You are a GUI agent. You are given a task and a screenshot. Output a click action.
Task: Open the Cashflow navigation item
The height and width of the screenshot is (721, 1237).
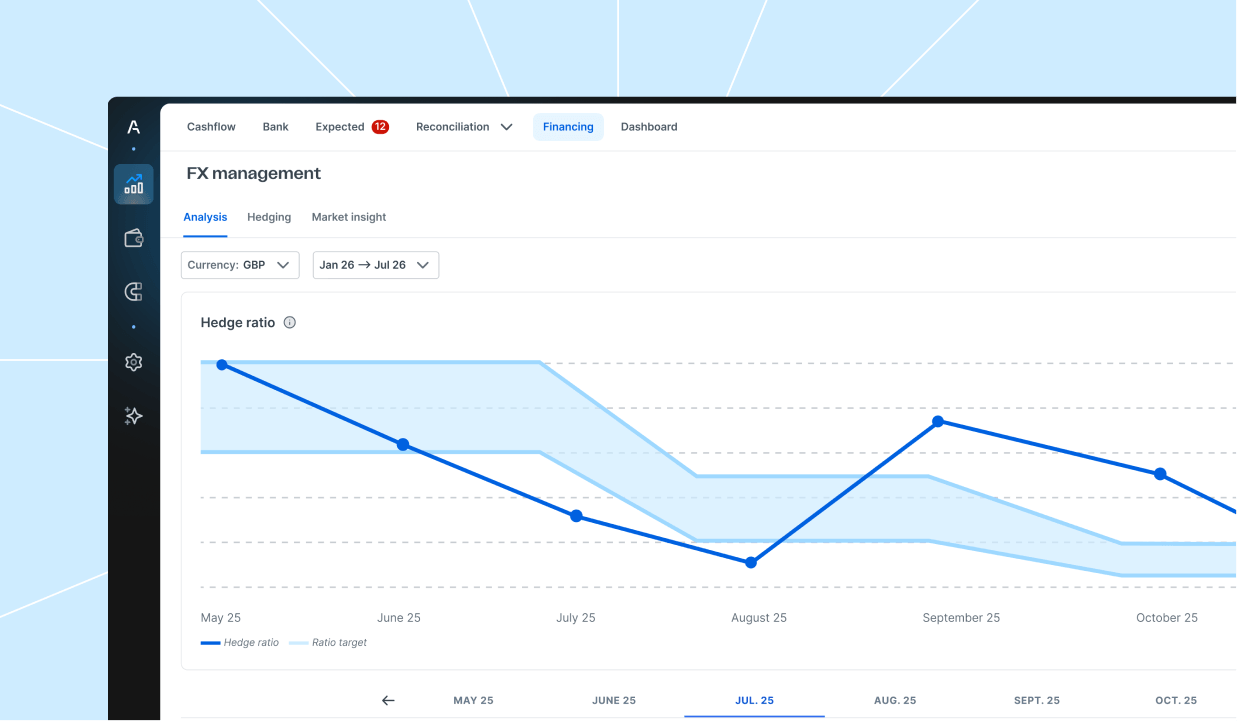211,127
